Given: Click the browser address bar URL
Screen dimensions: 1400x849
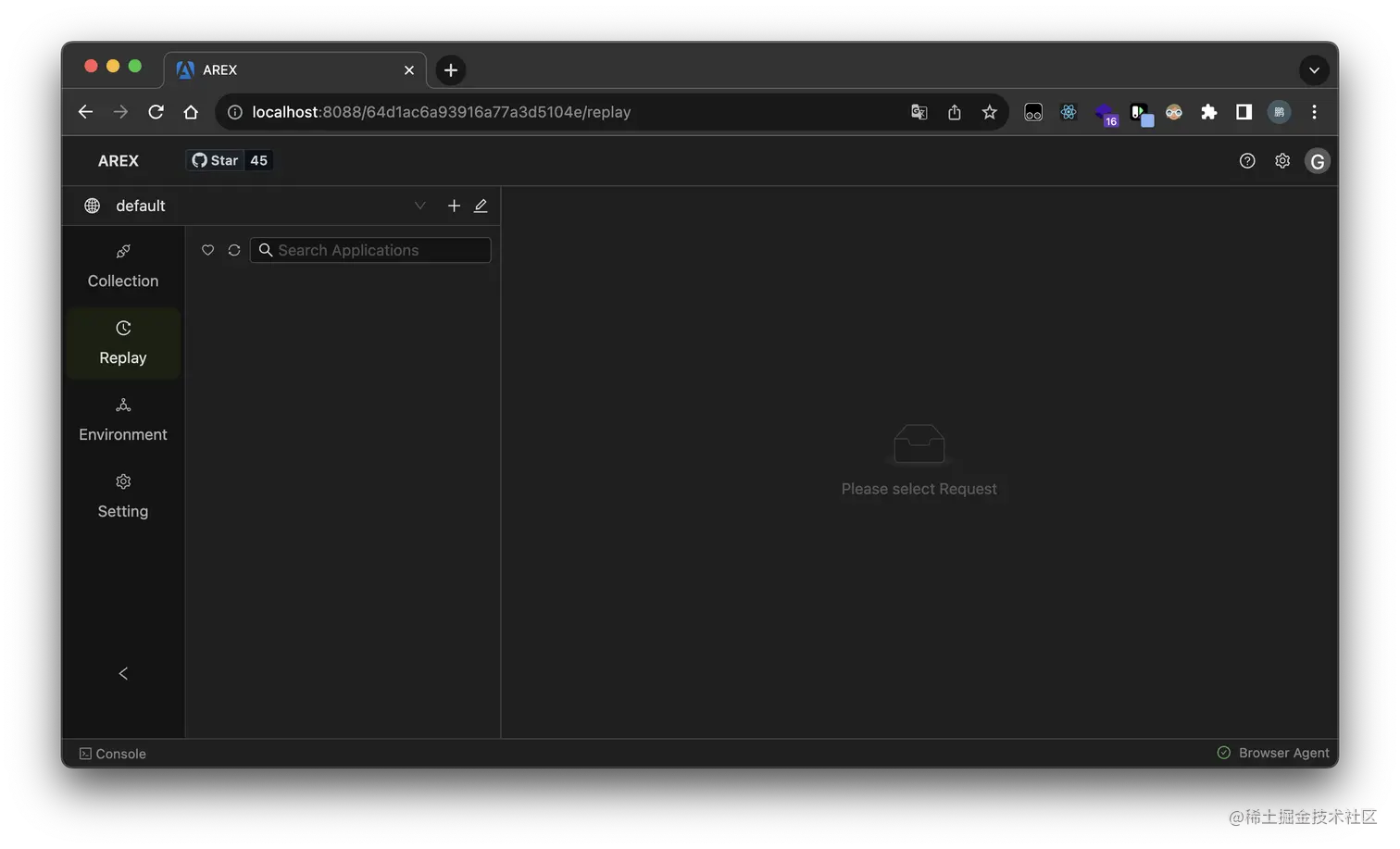Looking at the screenshot, I should (441, 112).
